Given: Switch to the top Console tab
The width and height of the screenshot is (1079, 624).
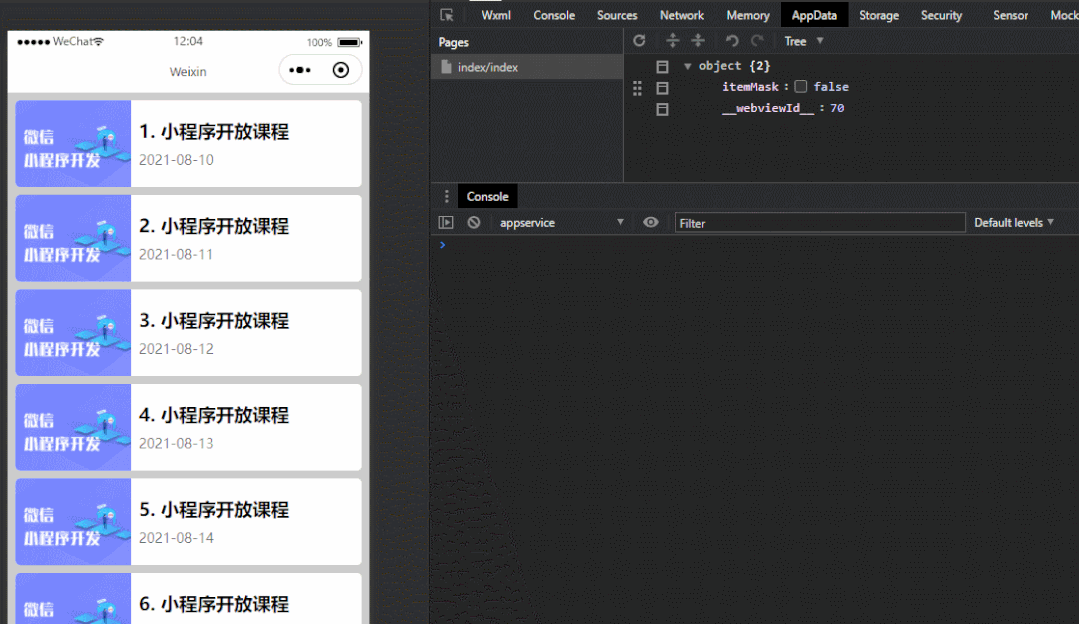Looking at the screenshot, I should point(554,15).
